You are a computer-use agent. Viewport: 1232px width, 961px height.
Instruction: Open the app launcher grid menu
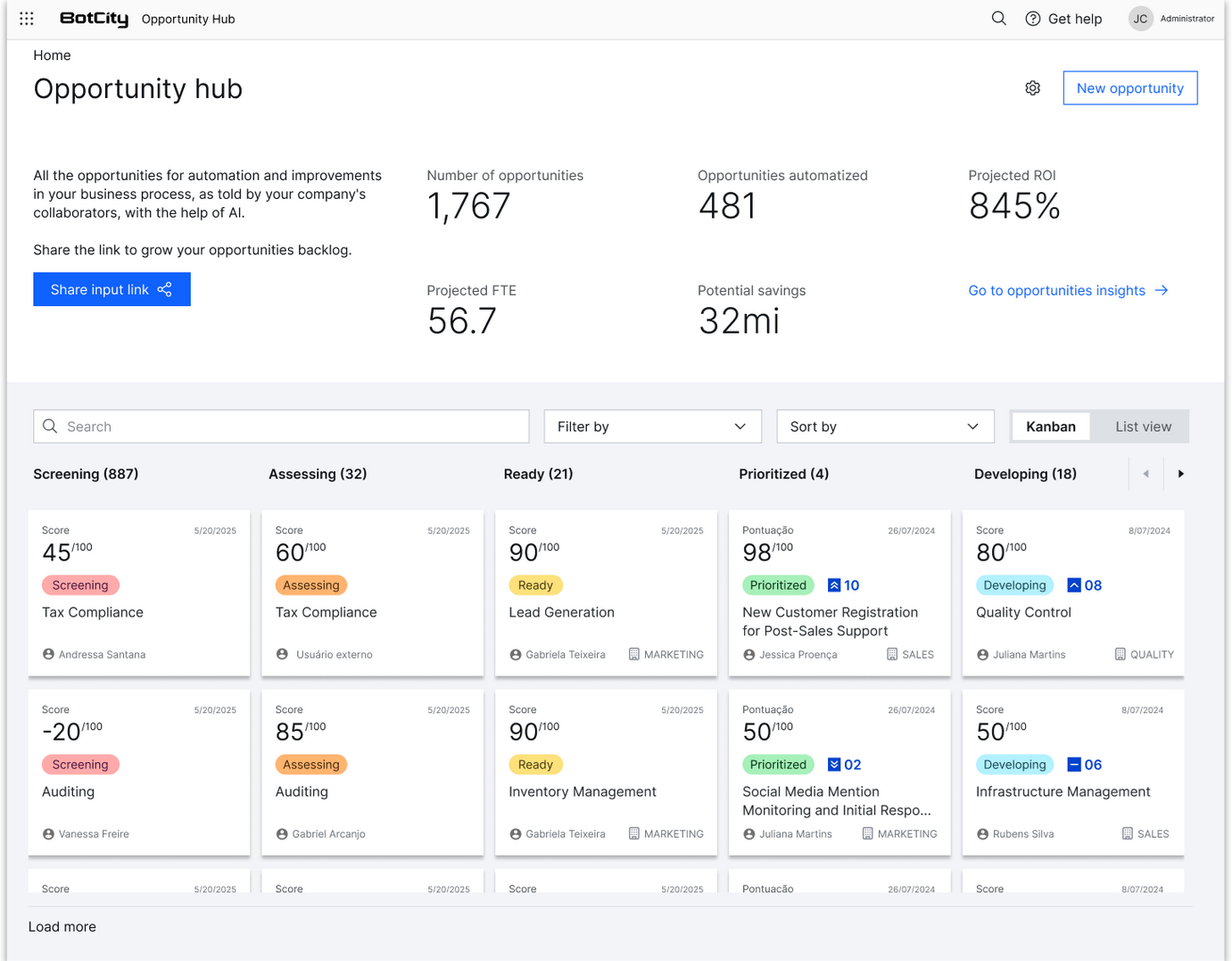click(x=27, y=19)
